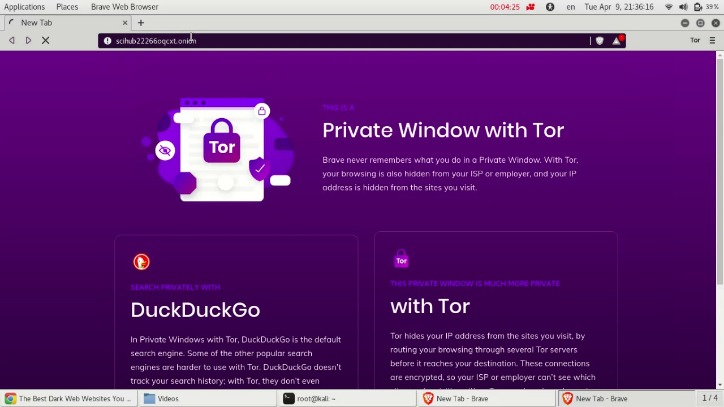Image resolution: width=724 pixels, height=407 pixels.
Task: Click the 1 / 4 workspace switcher
Action: click(710, 398)
